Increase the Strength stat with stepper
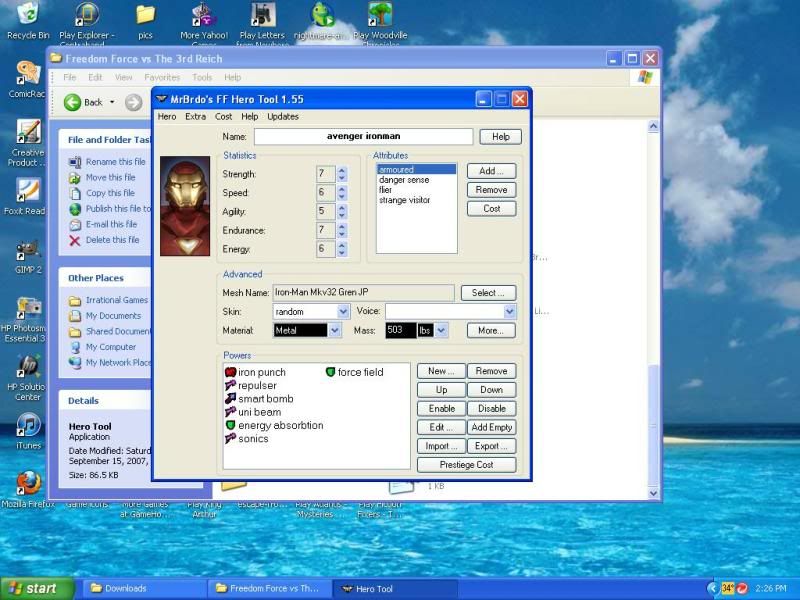 pyautogui.click(x=342, y=170)
